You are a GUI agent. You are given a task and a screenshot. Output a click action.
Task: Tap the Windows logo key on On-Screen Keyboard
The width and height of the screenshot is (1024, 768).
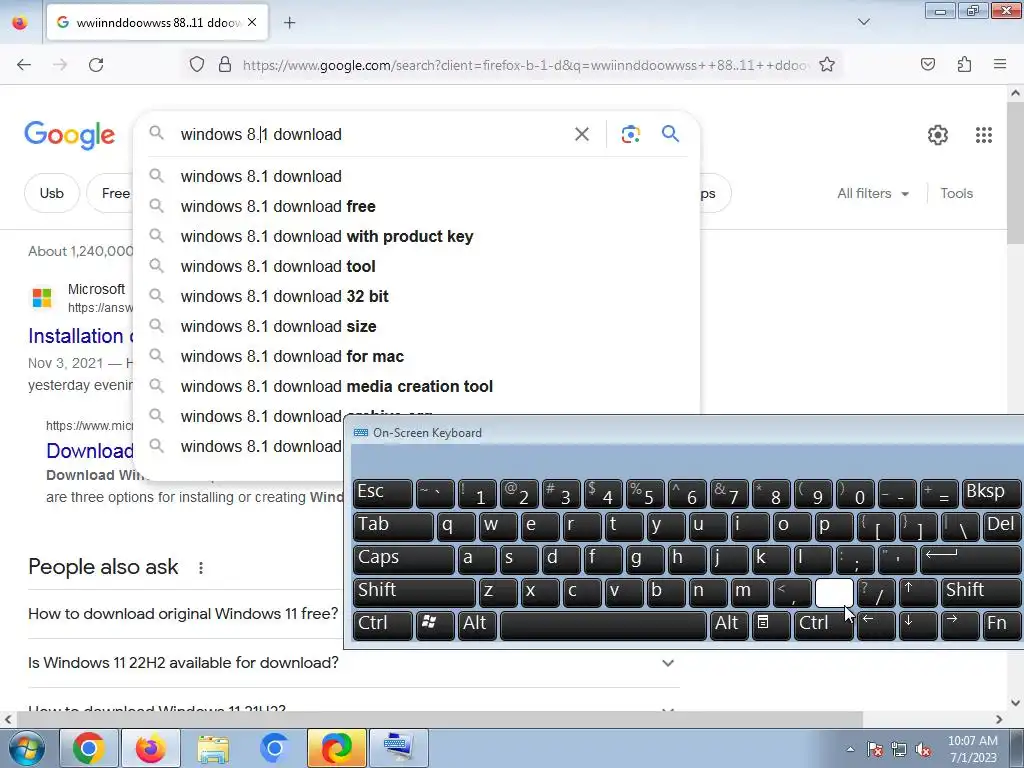pos(435,625)
